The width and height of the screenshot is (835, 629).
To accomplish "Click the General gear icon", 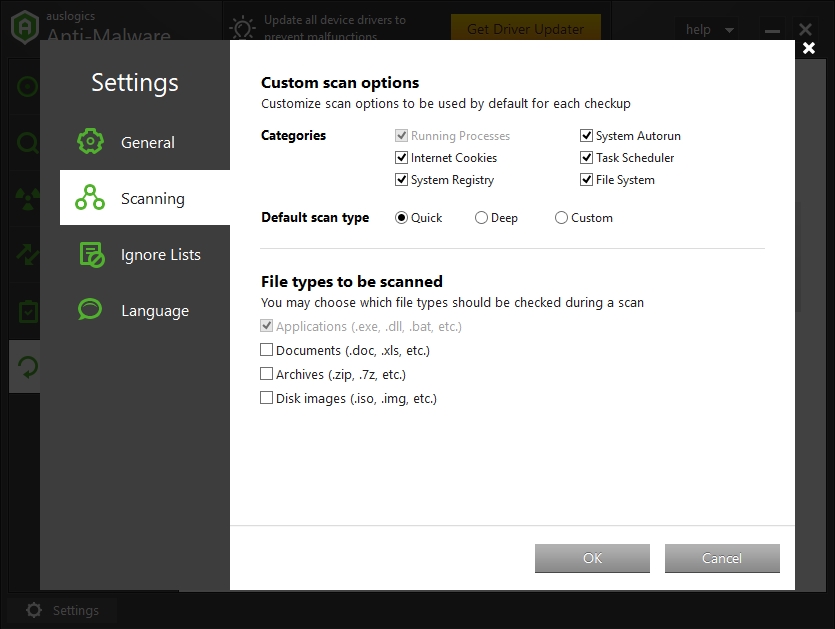I will [x=91, y=142].
